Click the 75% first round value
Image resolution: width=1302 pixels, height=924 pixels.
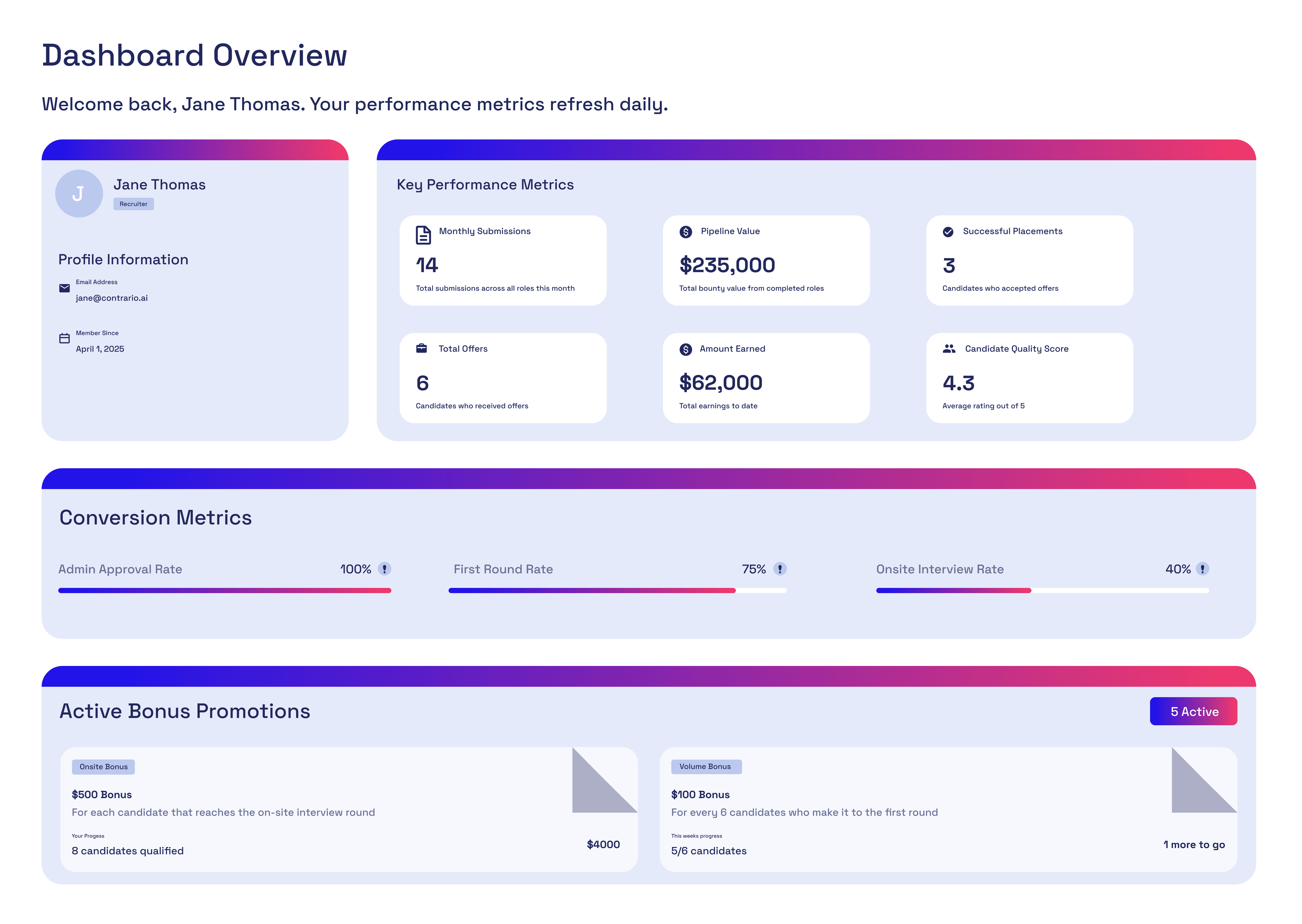pyautogui.click(x=754, y=569)
